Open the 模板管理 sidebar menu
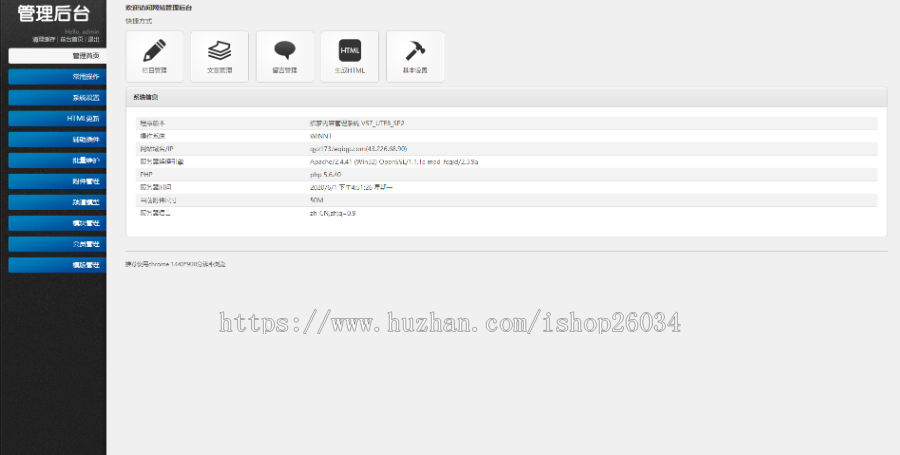Image resolution: width=900 pixels, height=455 pixels. [57, 265]
